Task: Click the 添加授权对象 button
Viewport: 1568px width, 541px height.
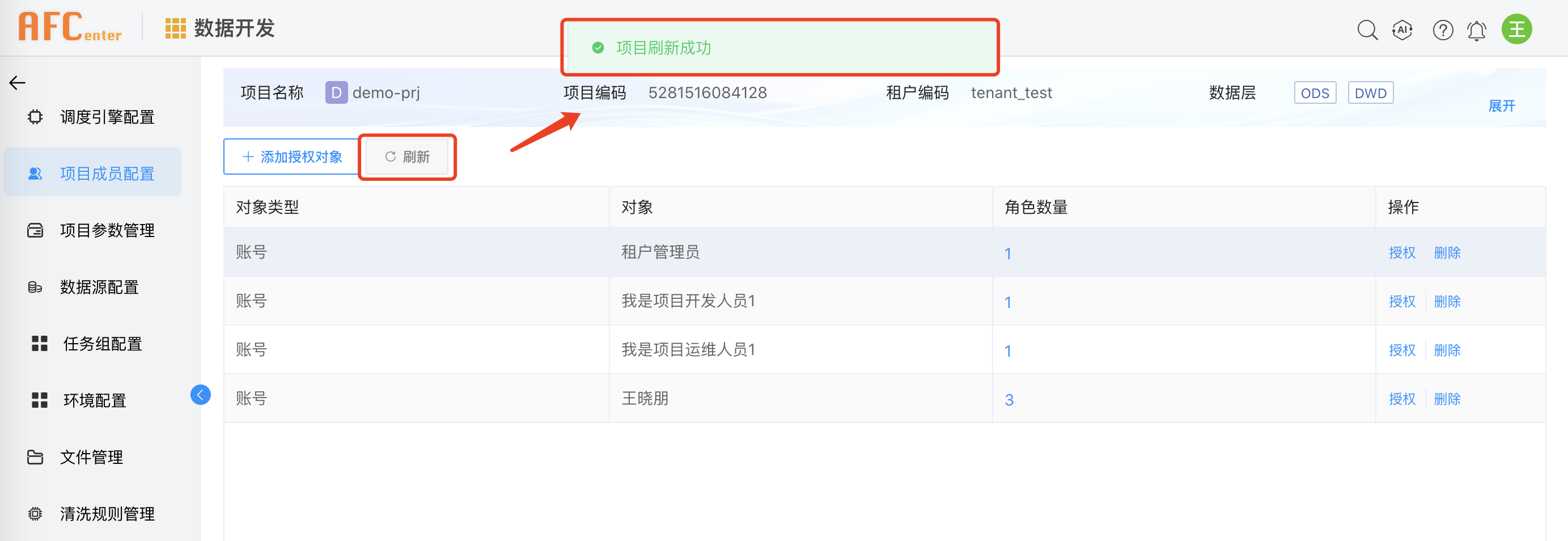Action: (292, 157)
